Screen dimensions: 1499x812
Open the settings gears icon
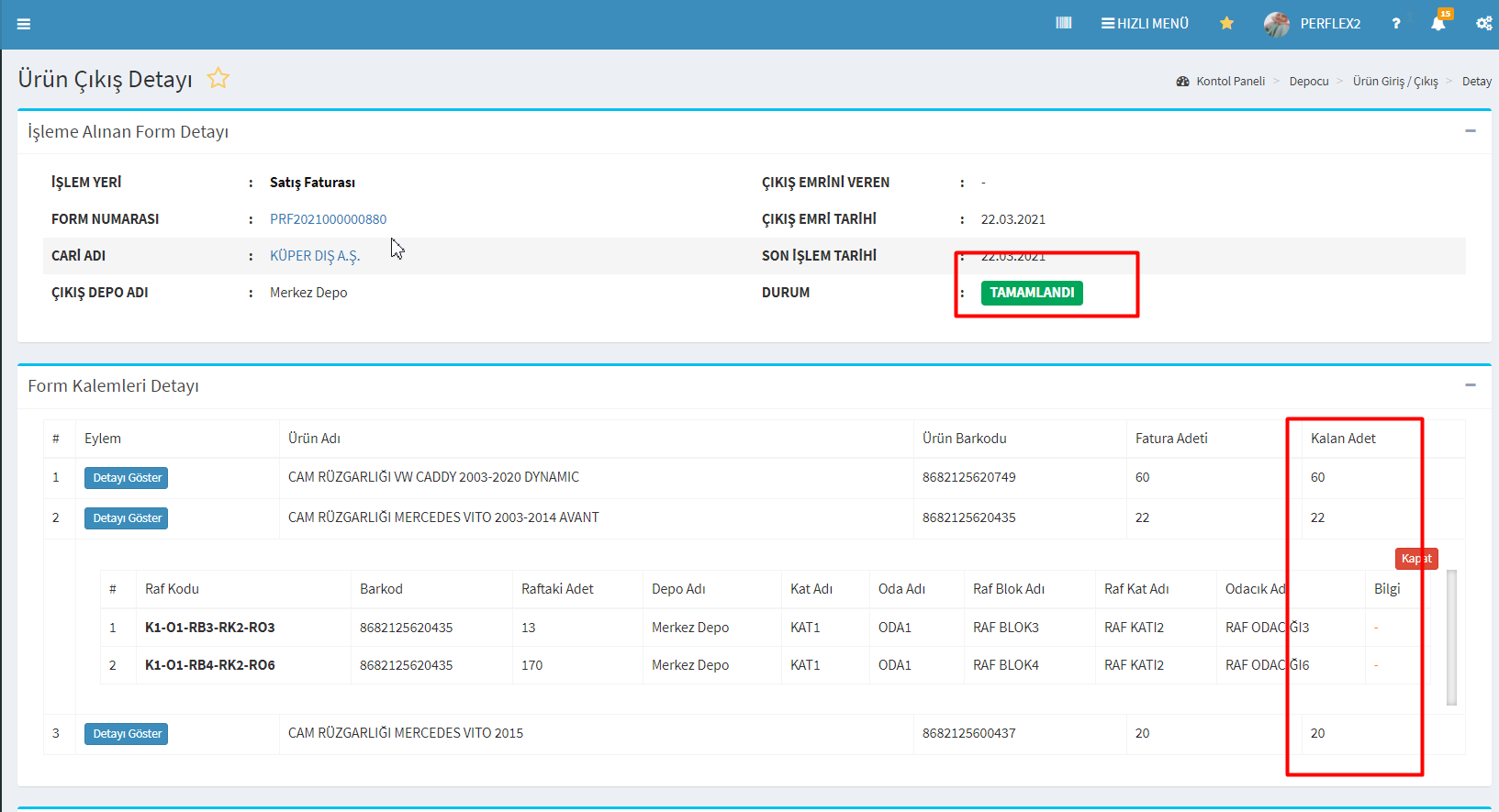point(1483,24)
